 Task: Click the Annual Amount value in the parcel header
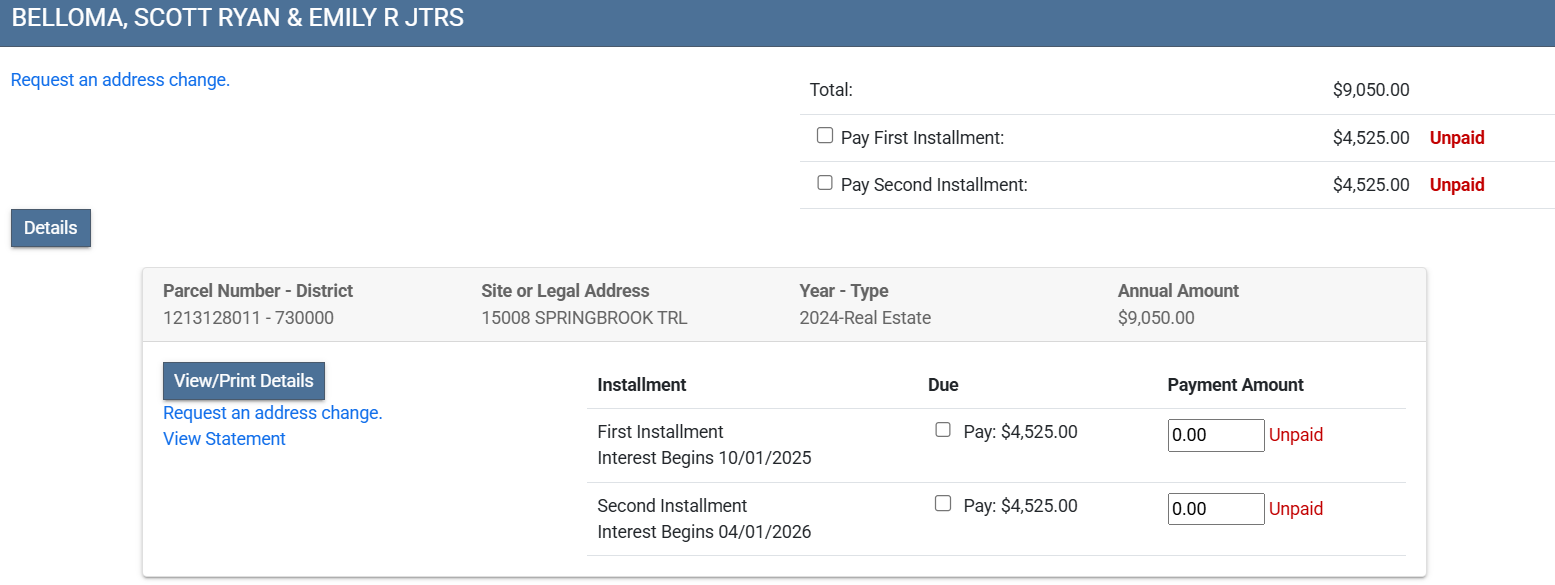(x=1156, y=318)
